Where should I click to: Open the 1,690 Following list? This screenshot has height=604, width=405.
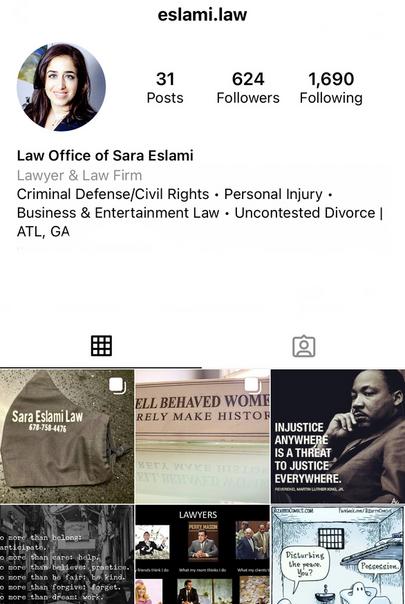click(x=331, y=88)
